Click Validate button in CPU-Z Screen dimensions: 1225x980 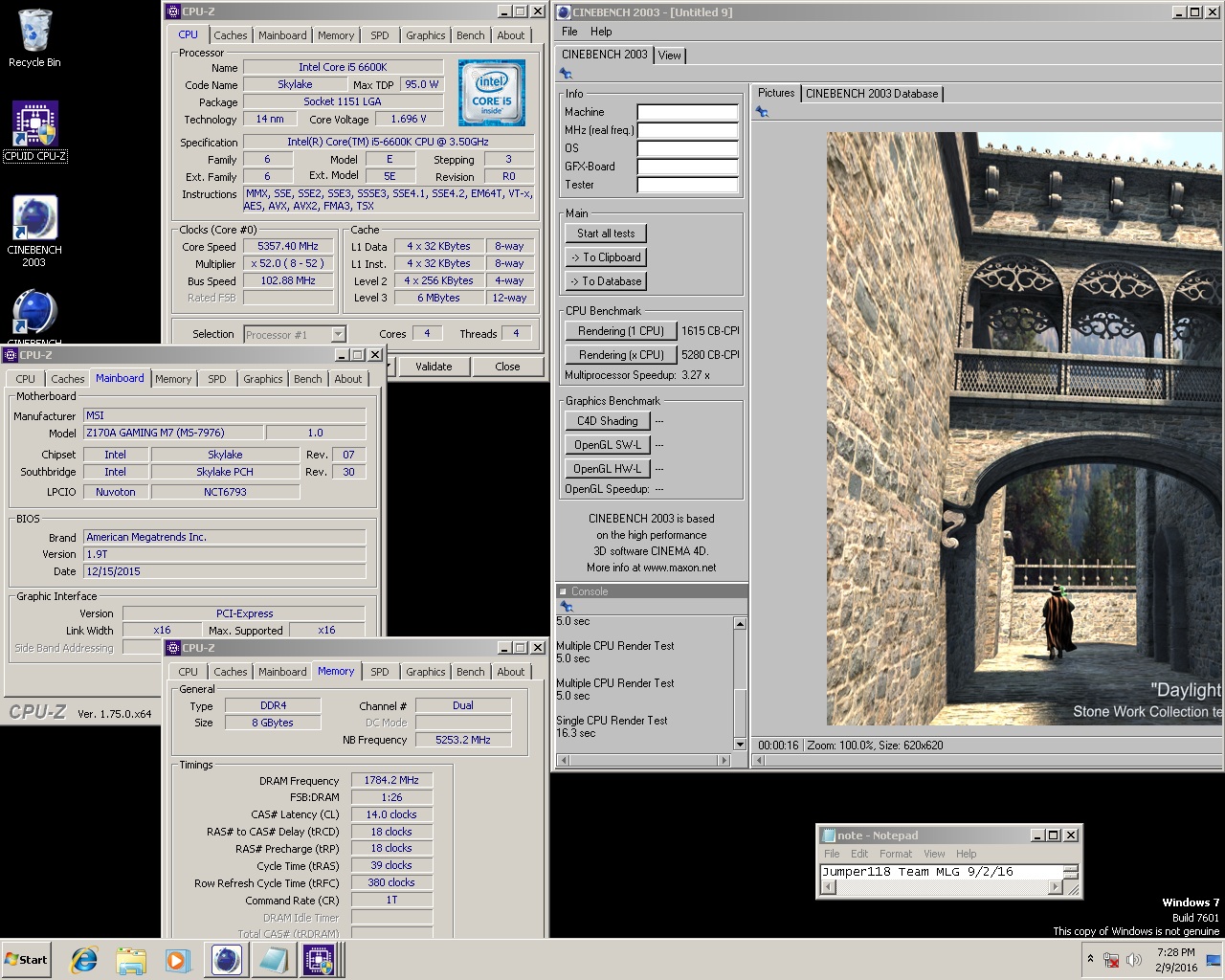pyautogui.click(x=434, y=367)
